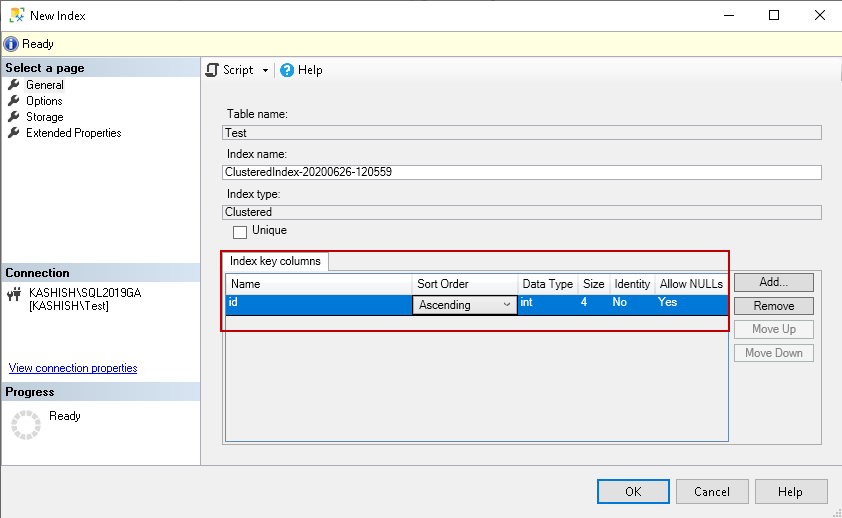Go to the Storage page
The height and width of the screenshot is (518, 842).
point(44,117)
